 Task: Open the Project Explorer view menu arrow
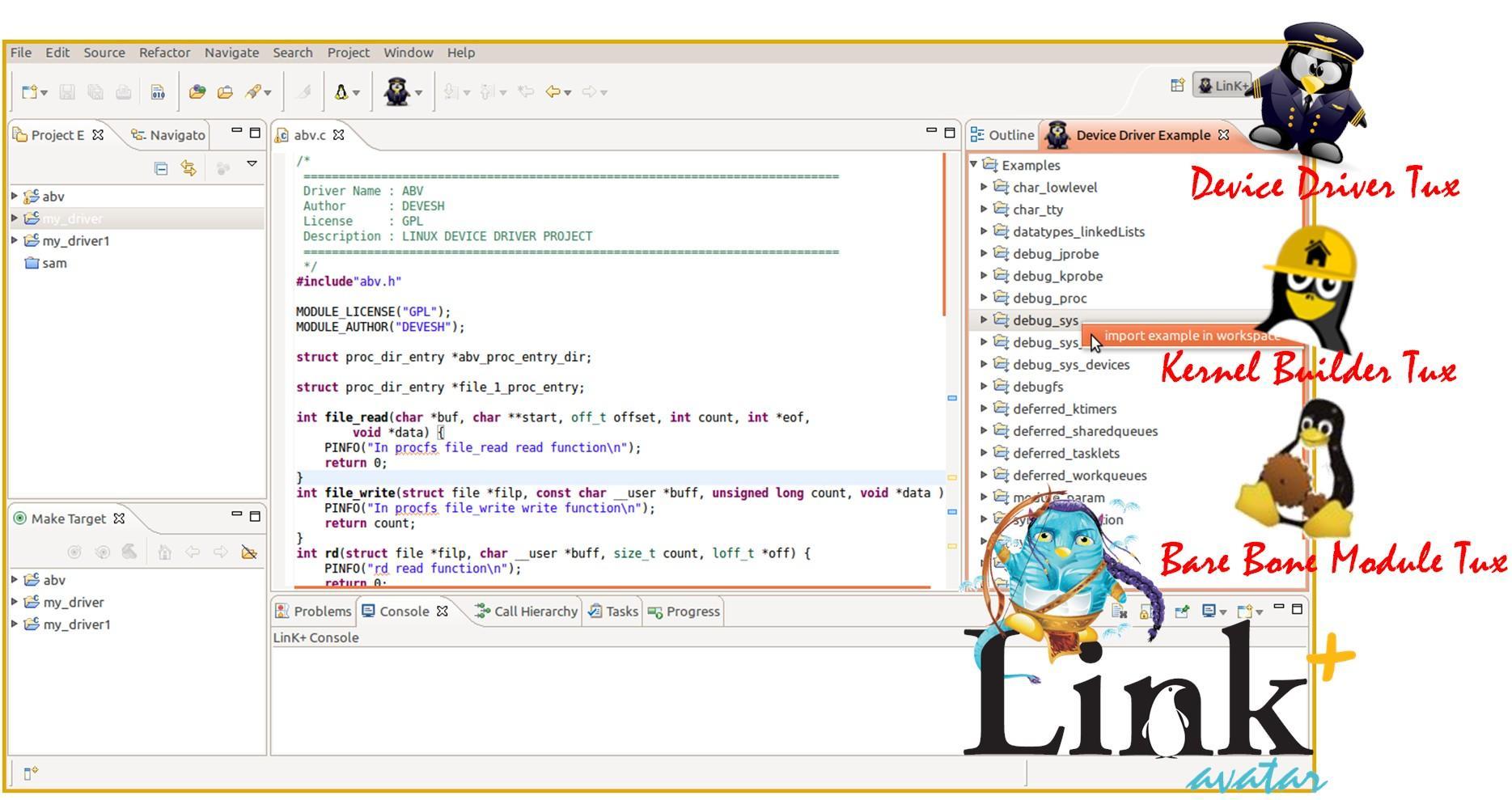pos(252,164)
